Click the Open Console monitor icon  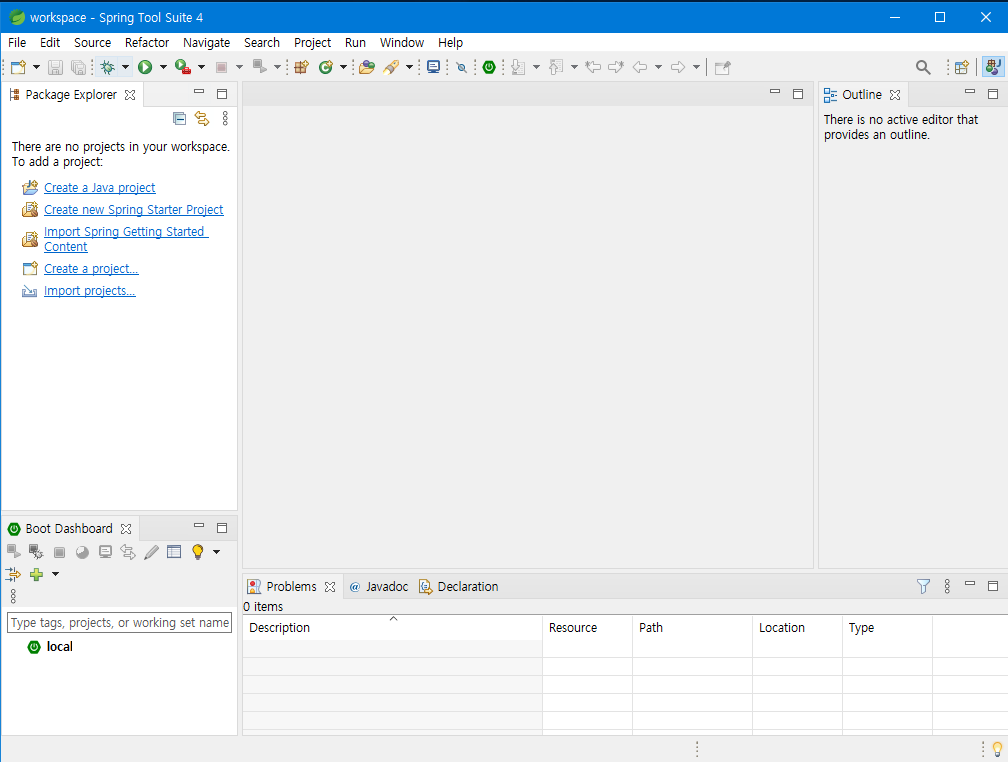tap(434, 67)
